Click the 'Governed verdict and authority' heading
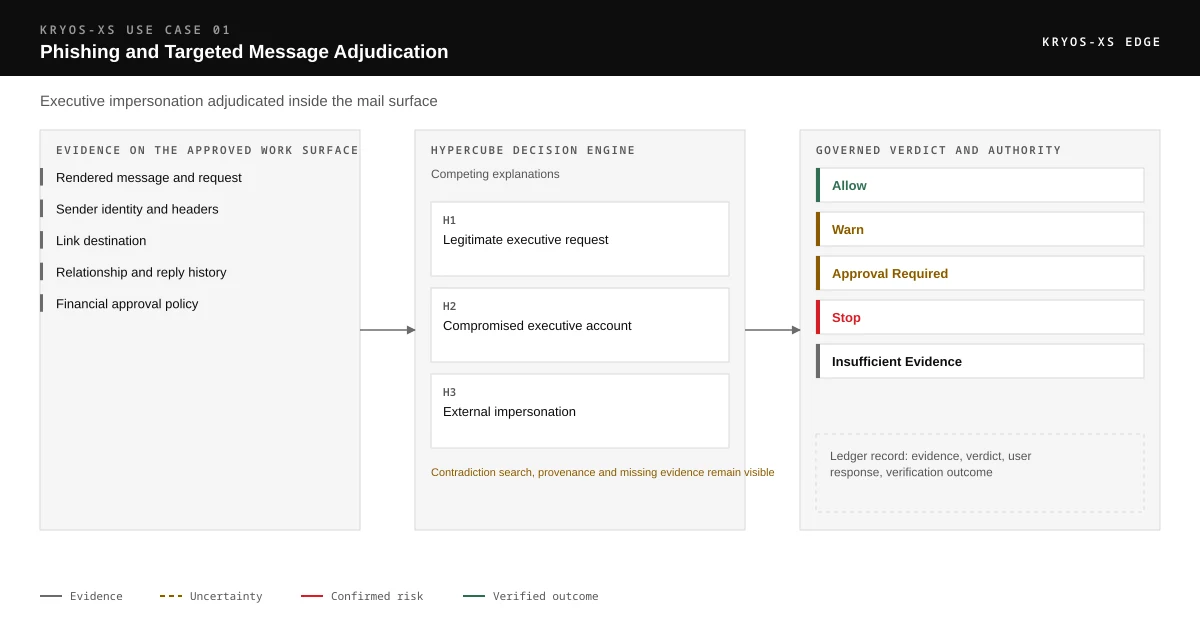Screen dimensions: 1200x630 click(938, 151)
